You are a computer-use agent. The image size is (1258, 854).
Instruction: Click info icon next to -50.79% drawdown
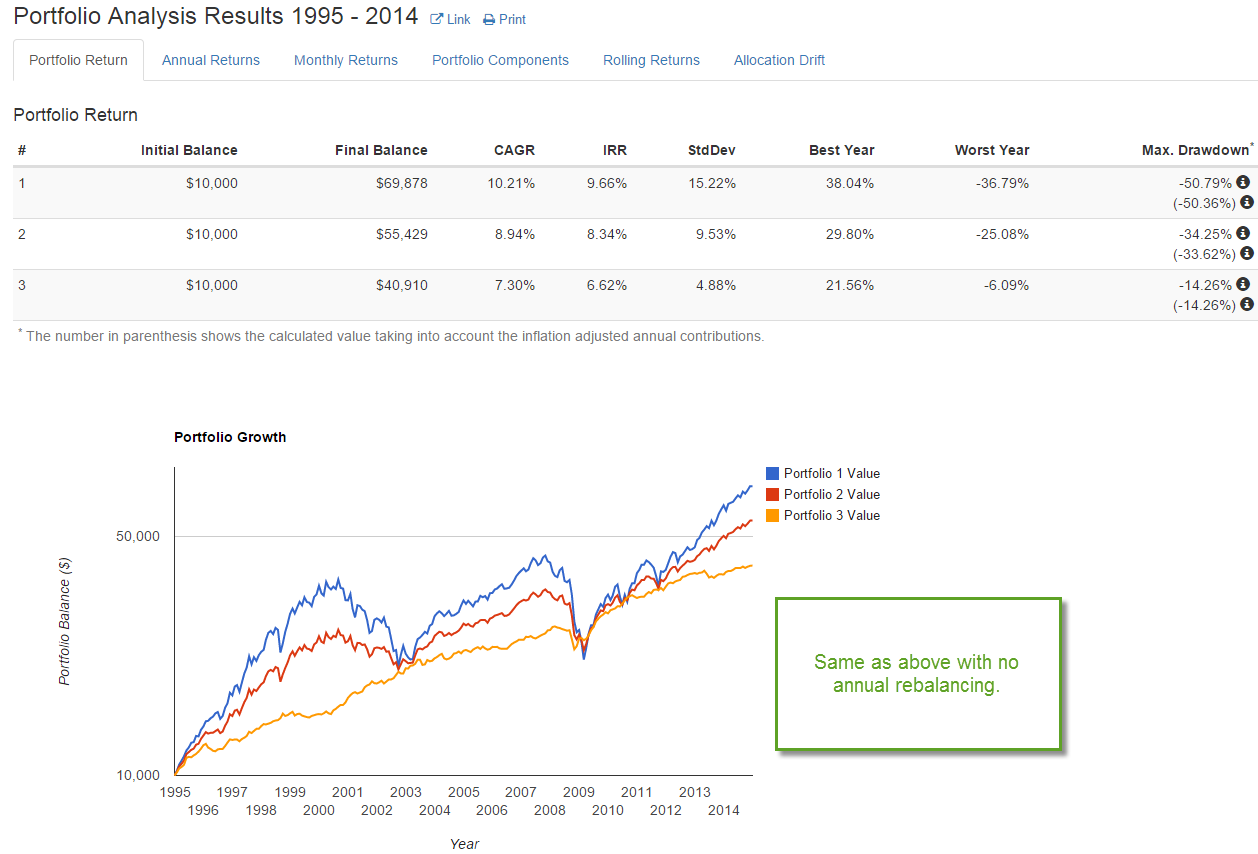1243,182
